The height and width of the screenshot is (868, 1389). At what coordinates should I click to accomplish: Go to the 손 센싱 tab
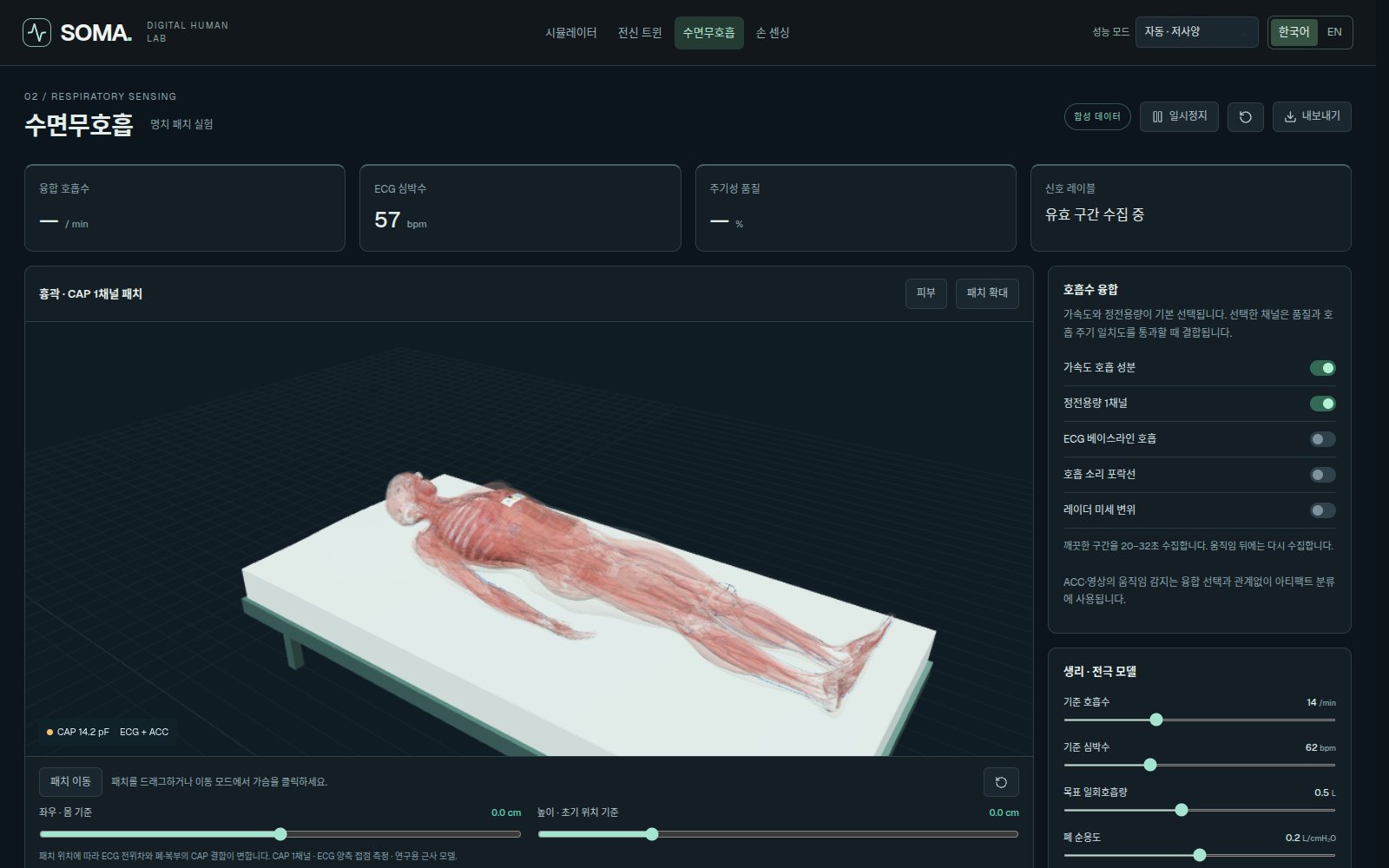click(x=773, y=33)
